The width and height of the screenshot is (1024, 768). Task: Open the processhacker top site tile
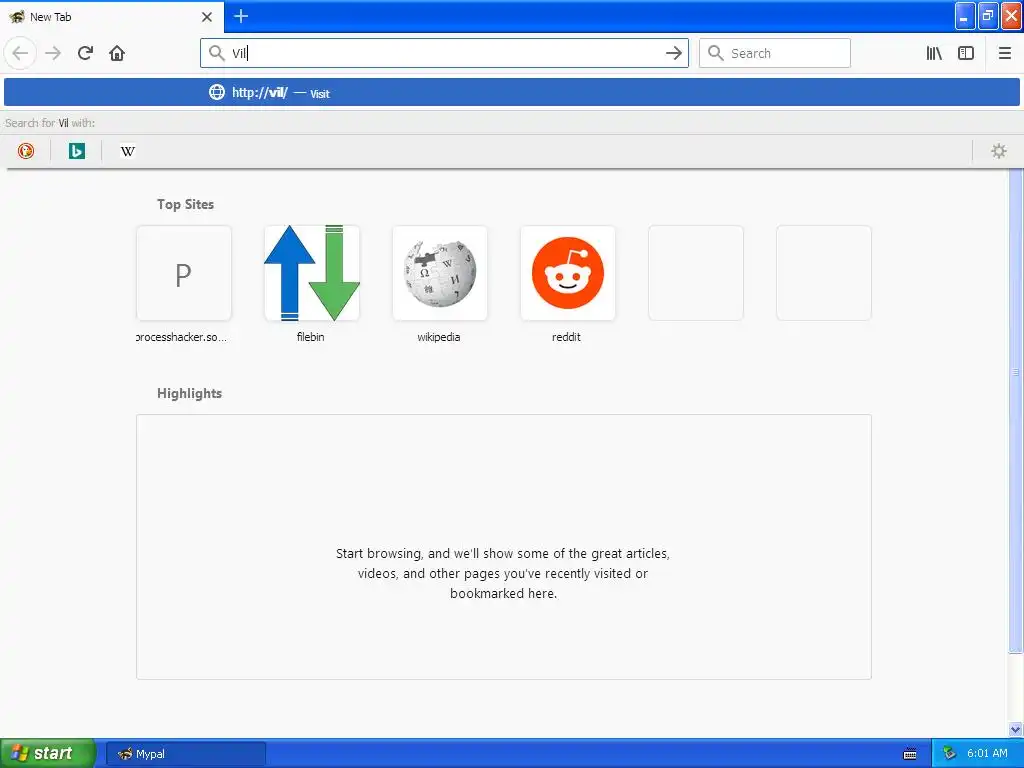pyautogui.click(x=184, y=273)
